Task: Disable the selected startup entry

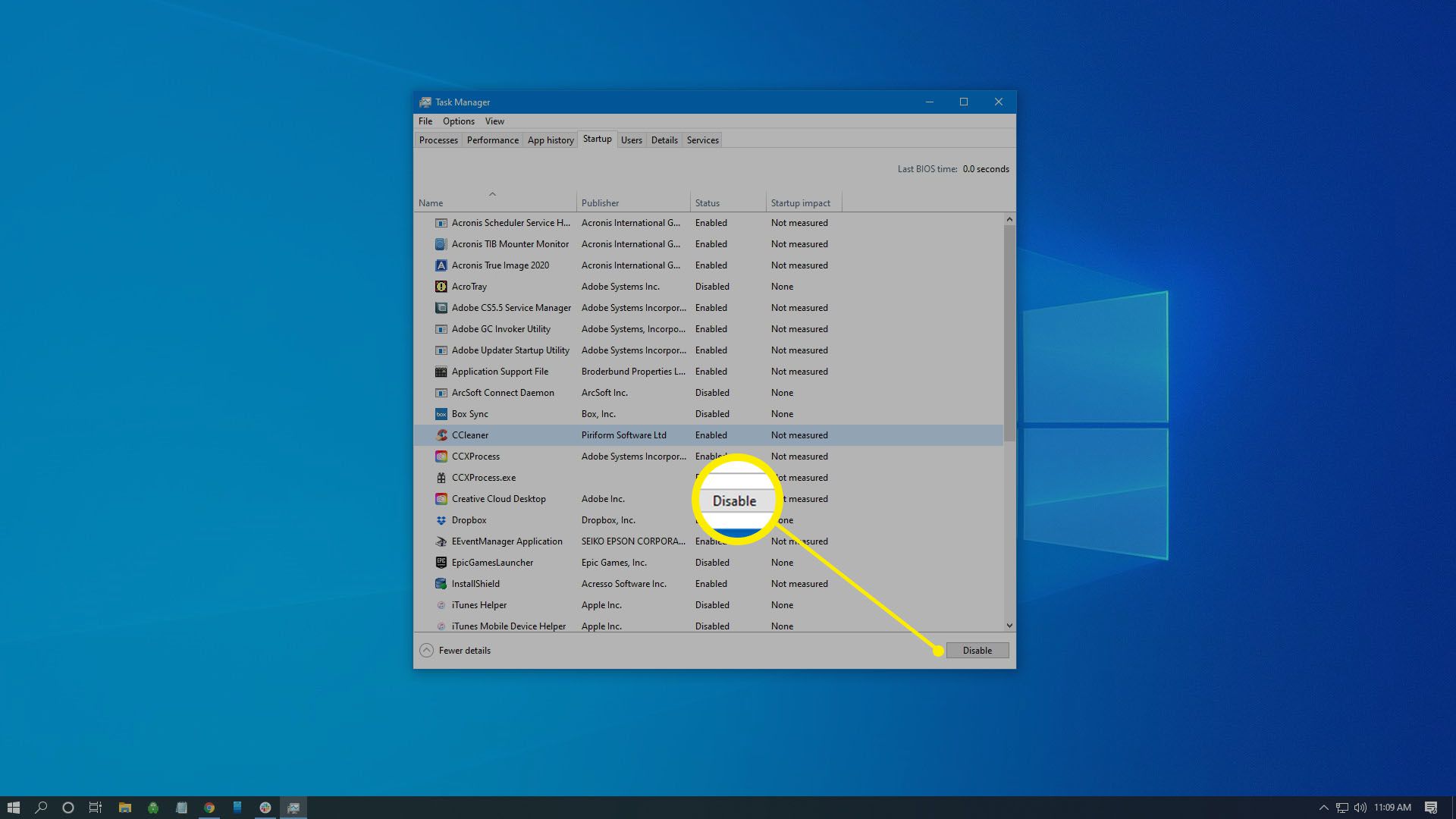Action: pos(977,650)
